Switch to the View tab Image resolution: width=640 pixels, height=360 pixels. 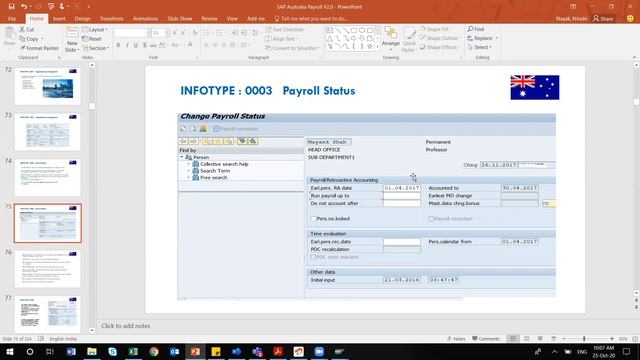pyautogui.click(x=232, y=18)
